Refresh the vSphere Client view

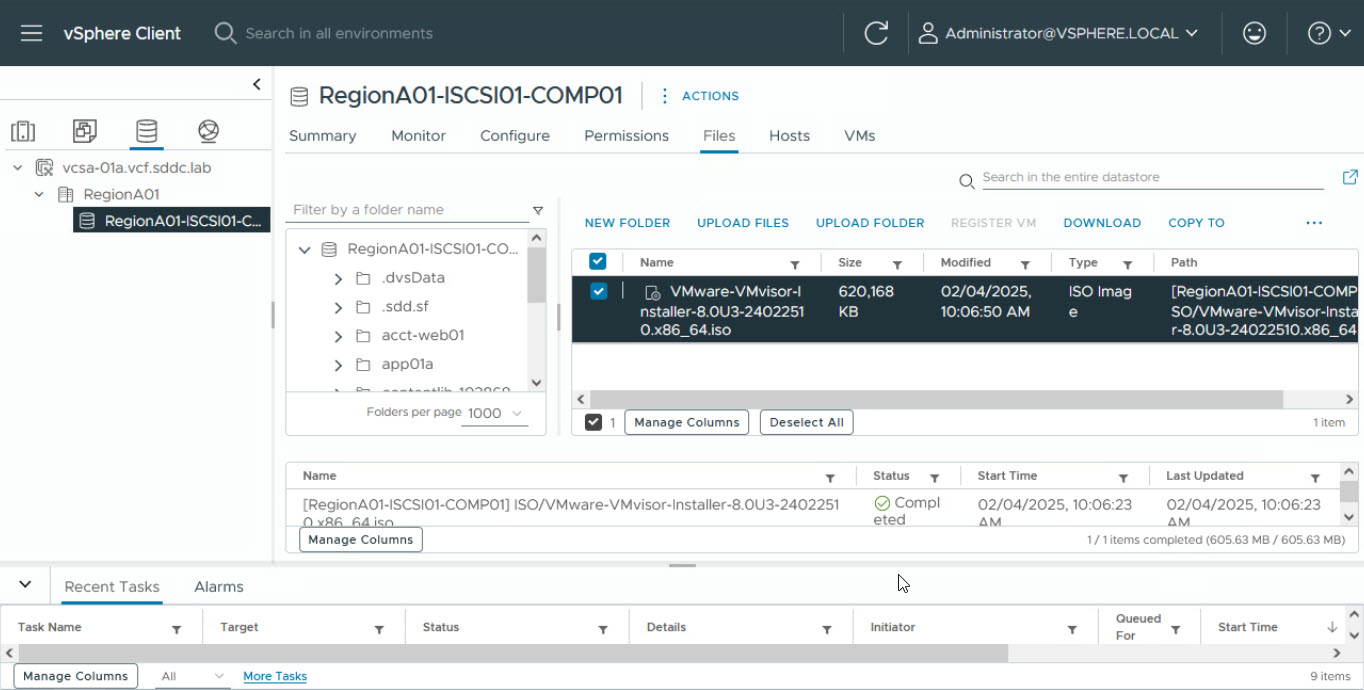pyautogui.click(x=876, y=33)
